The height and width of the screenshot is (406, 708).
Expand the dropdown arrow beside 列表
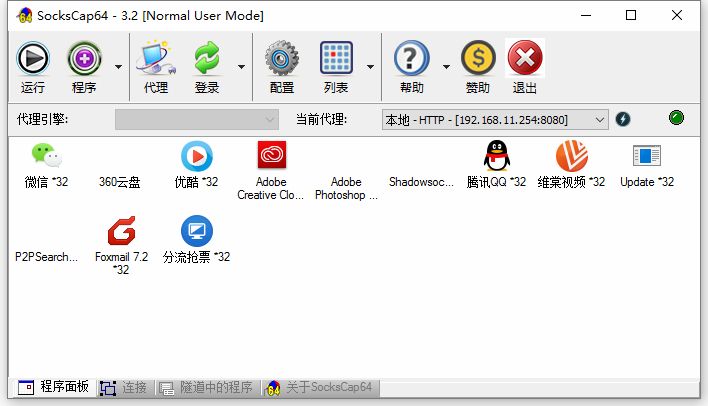(370, 67)
